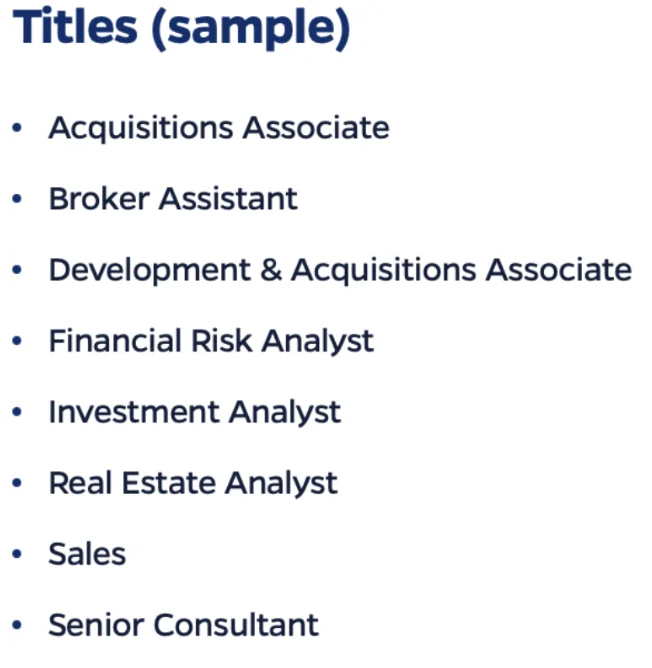Select the "Sales" list item
652x668 pixels.
pyautogui.click(x=87, y=554)
